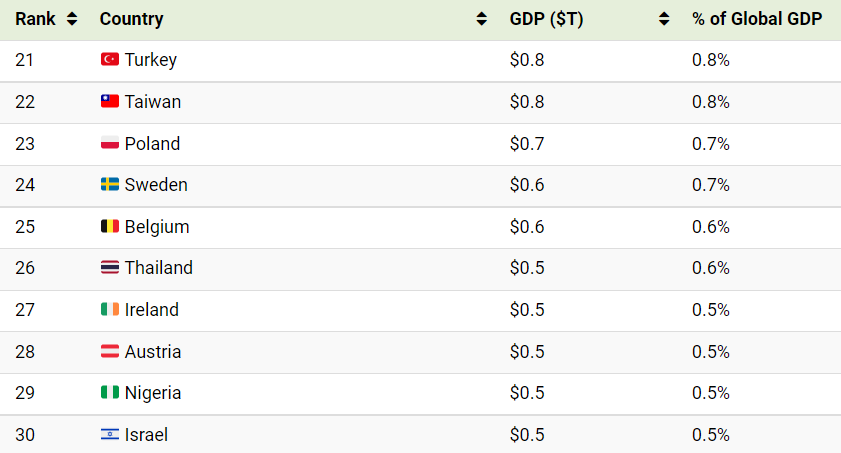Click the Thailand flag icon
The image size is (841, 453).
110,267
